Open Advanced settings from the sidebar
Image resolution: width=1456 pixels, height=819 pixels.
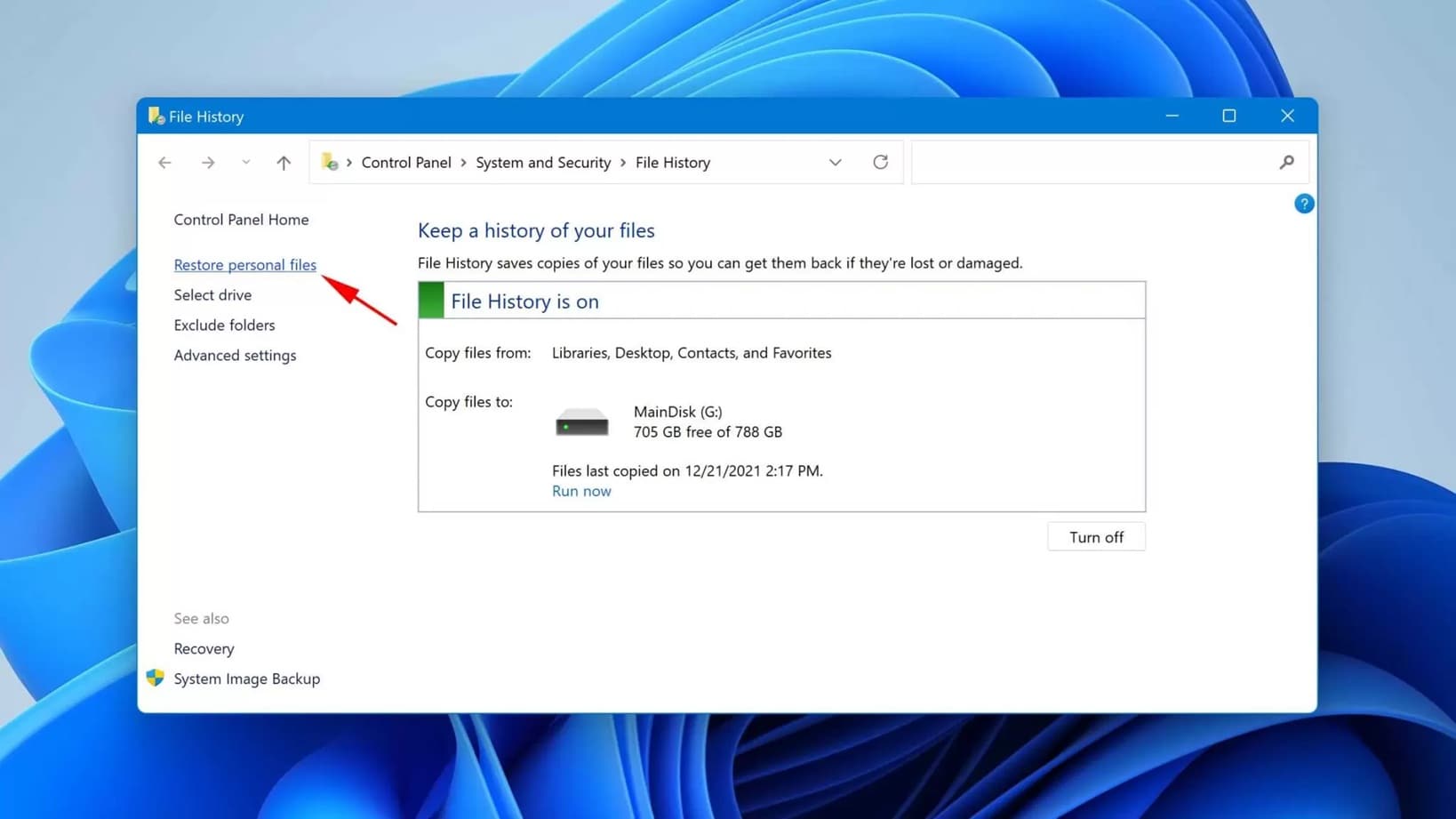[x=235, y=355]
